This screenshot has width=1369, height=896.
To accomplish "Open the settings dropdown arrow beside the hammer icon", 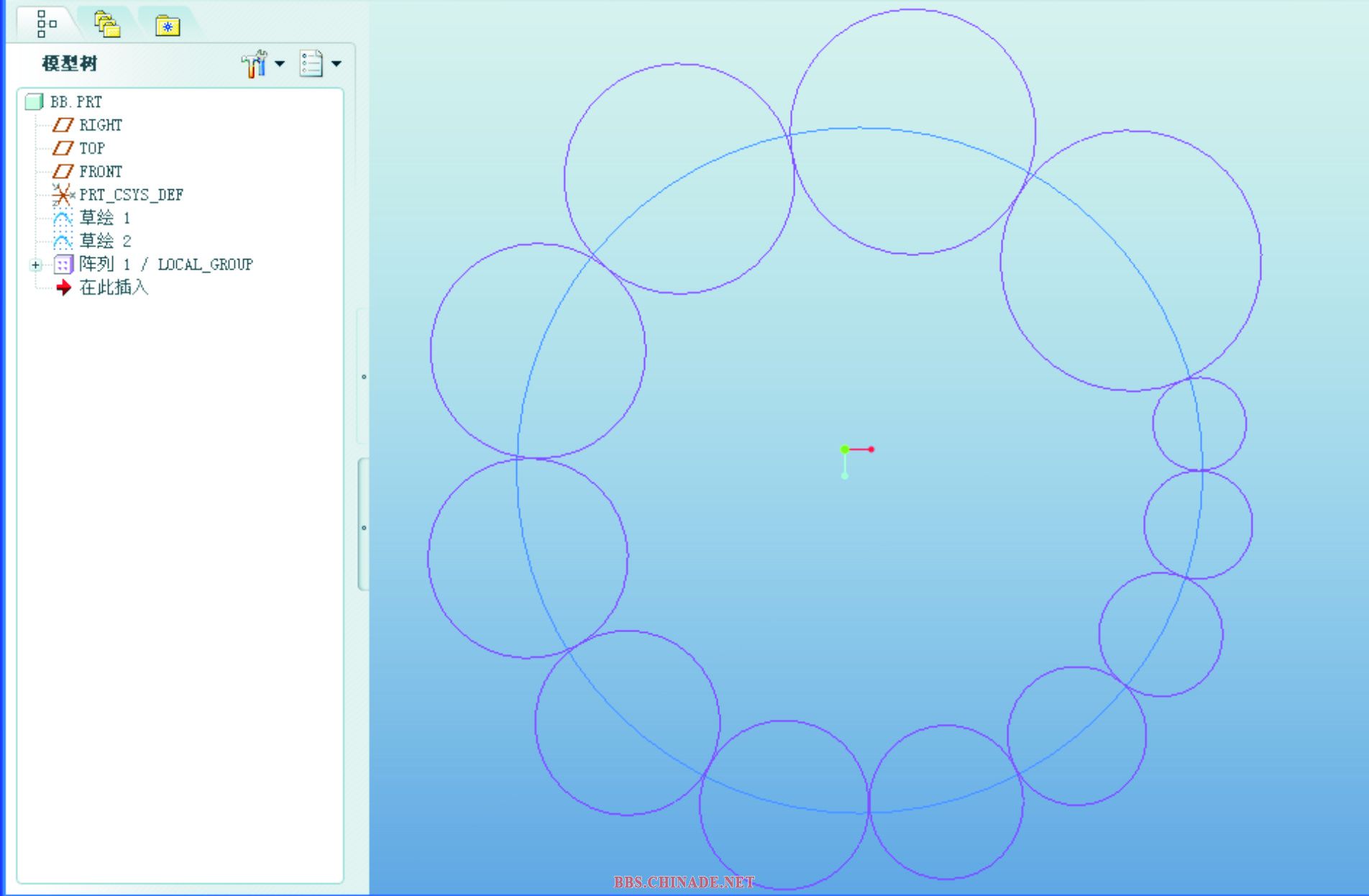I will pyautogui.click(x=280, y=63).
